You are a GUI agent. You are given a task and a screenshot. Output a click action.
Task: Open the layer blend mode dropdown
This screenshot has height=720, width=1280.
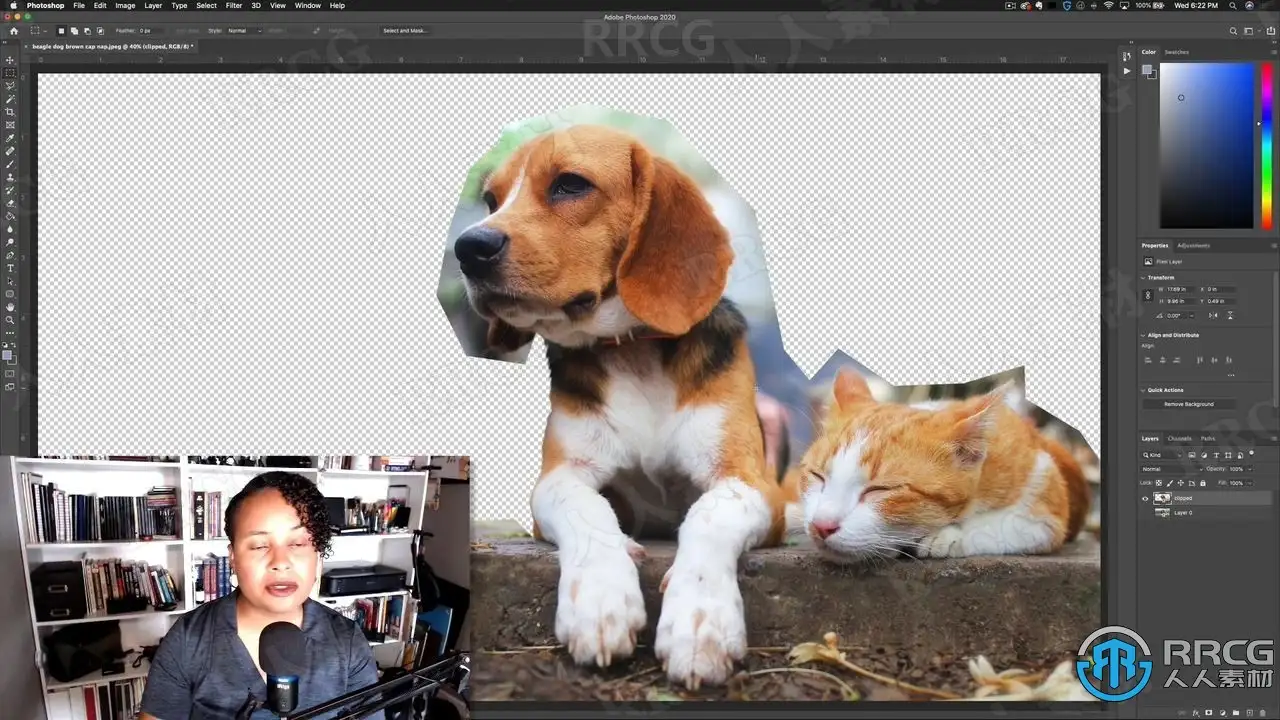(x=1170, y=468)
